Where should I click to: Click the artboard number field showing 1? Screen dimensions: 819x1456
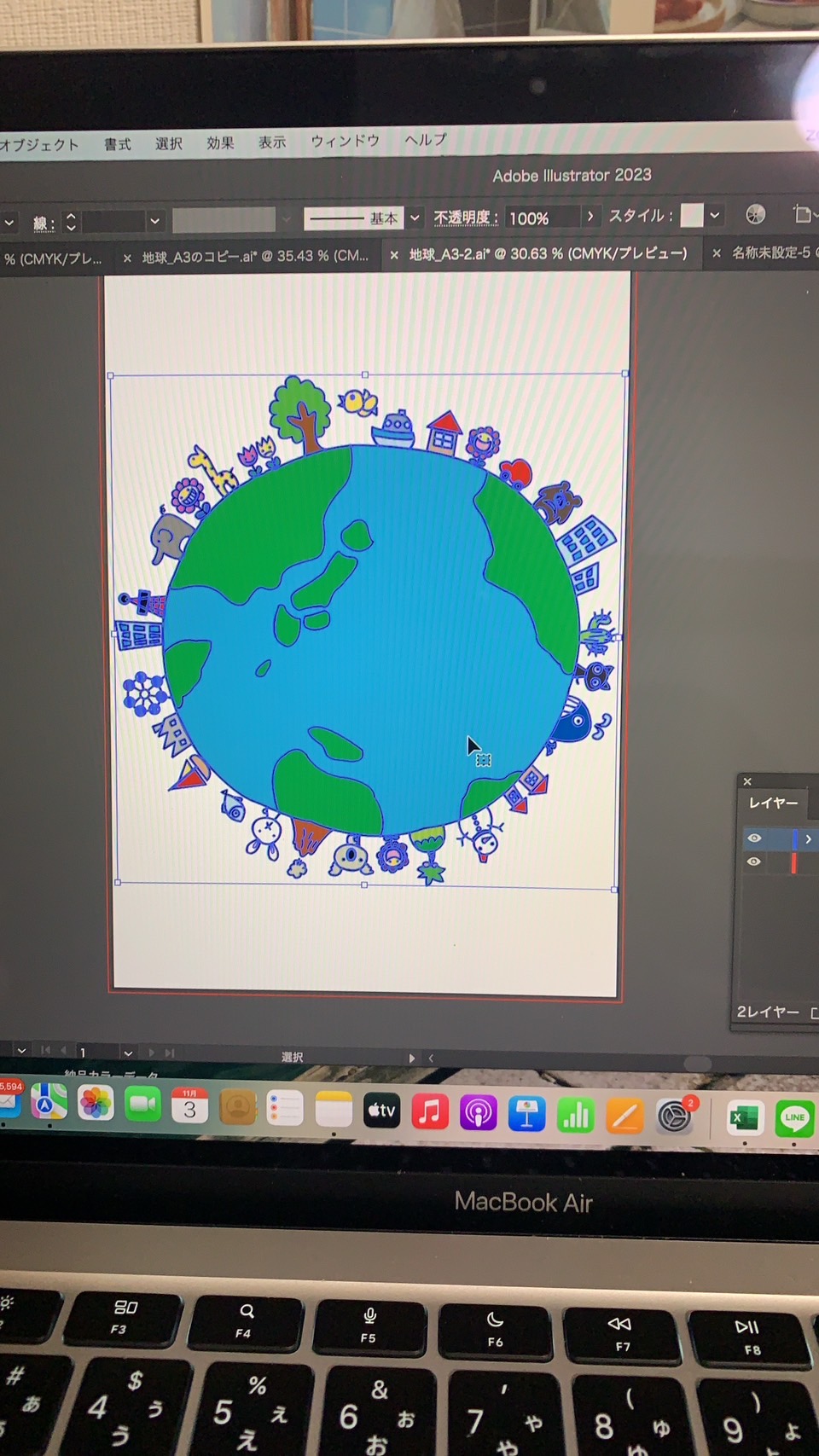[x=96, y=1053]
